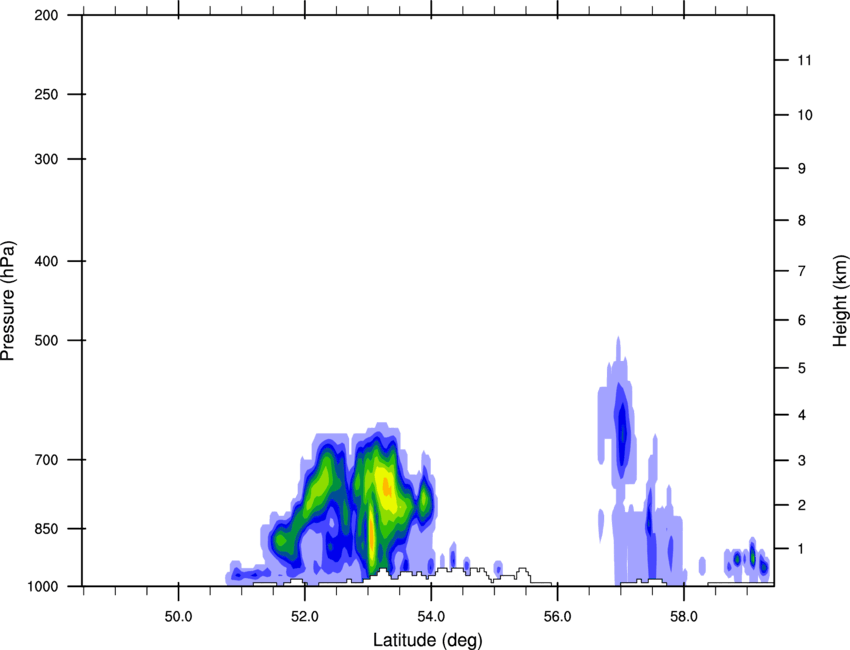This screenshot has width=850, height=650.
Task: Click the 56.0 latitude tick label
Action: point(558,616)
